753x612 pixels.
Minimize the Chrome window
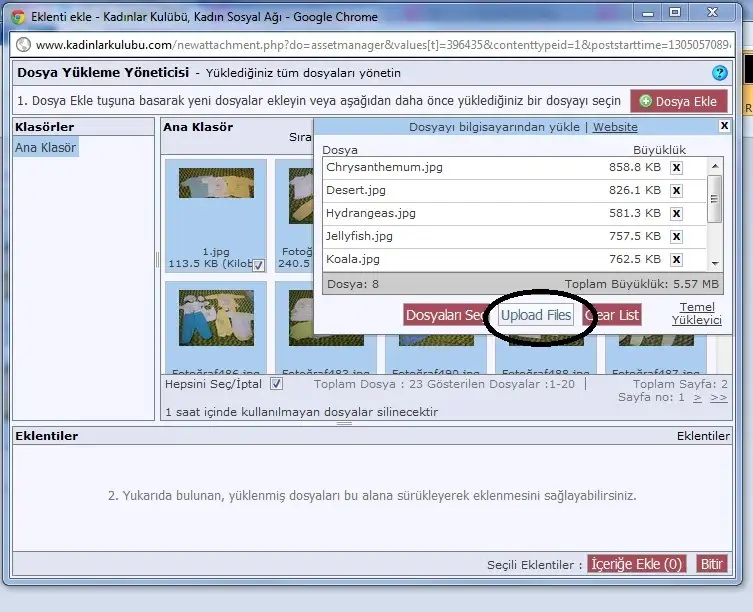[x=648, y=13]
